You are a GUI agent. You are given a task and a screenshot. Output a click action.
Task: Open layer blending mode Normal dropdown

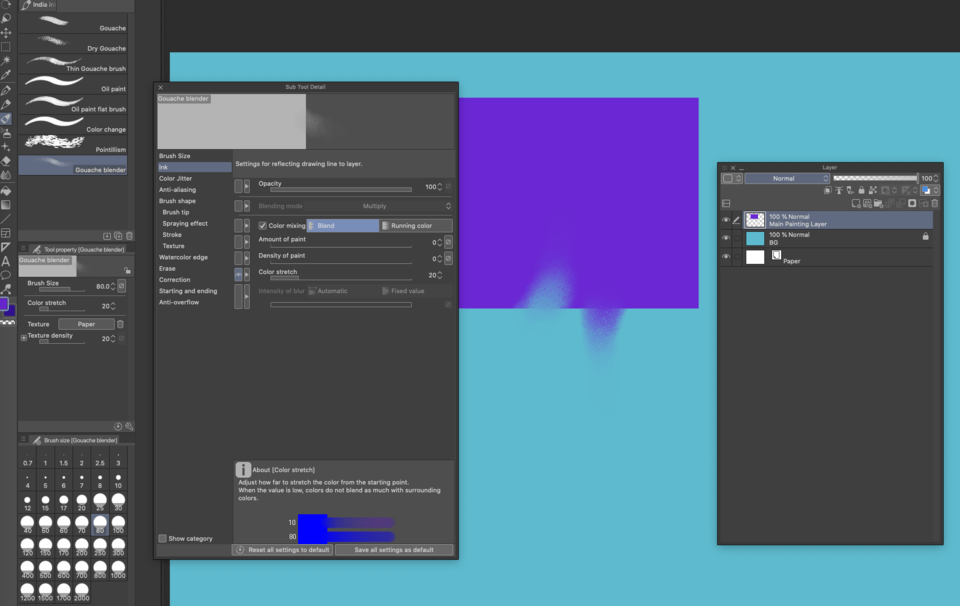coord(787,178)
